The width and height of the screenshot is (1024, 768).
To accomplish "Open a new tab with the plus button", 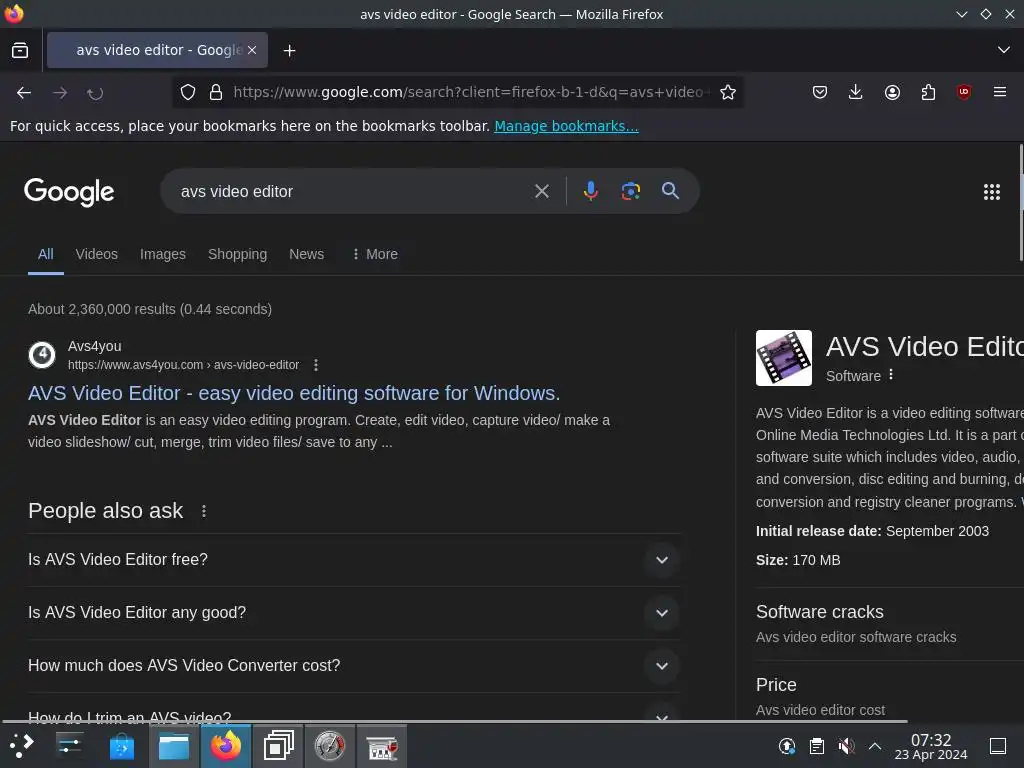I will [x=289, y=50].
